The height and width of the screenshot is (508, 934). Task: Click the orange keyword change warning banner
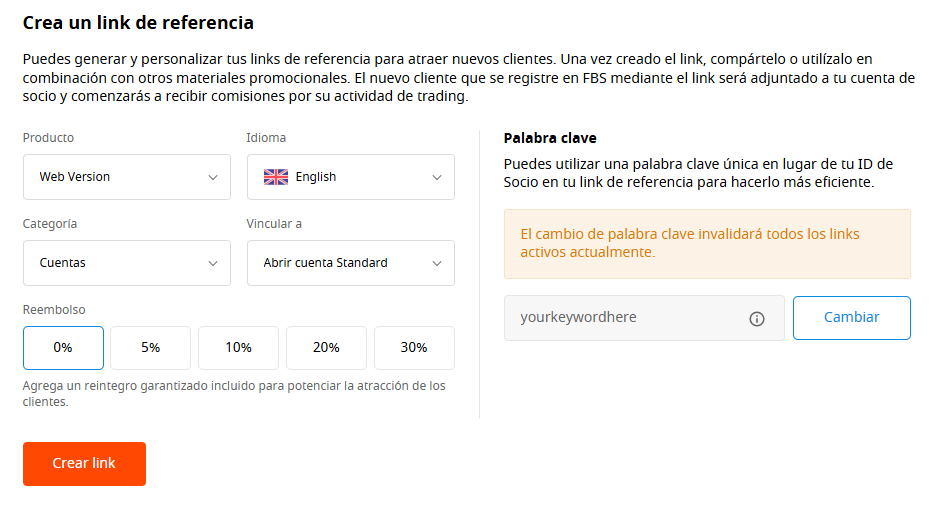(707, 244)
